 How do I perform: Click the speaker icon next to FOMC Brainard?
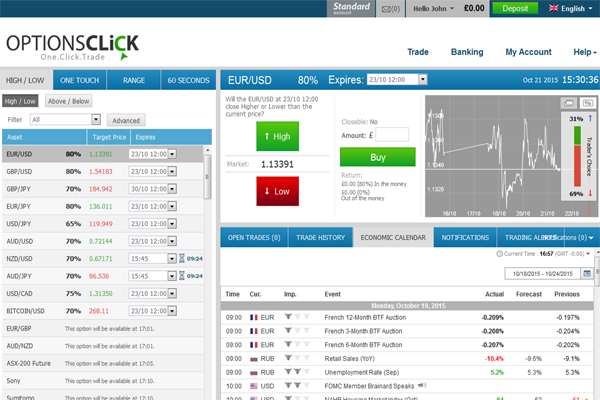pyautogui.click(x=422, y=385)
